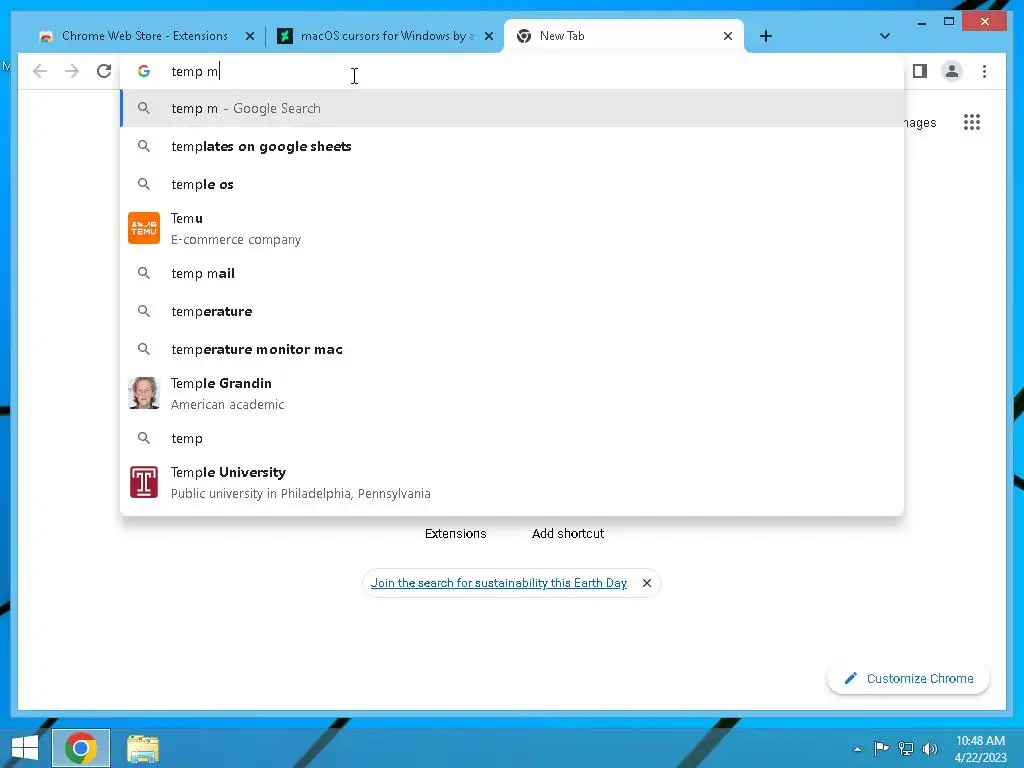Click the Google icon in address bar
The height and width of the screenshot is (768, 1024).
pyautogui.click(x=144, y=71)
